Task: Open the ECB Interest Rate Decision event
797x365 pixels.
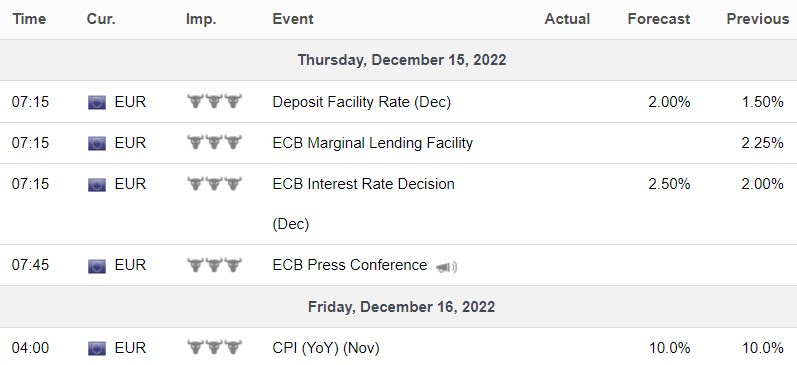Action: pos(363,204)
